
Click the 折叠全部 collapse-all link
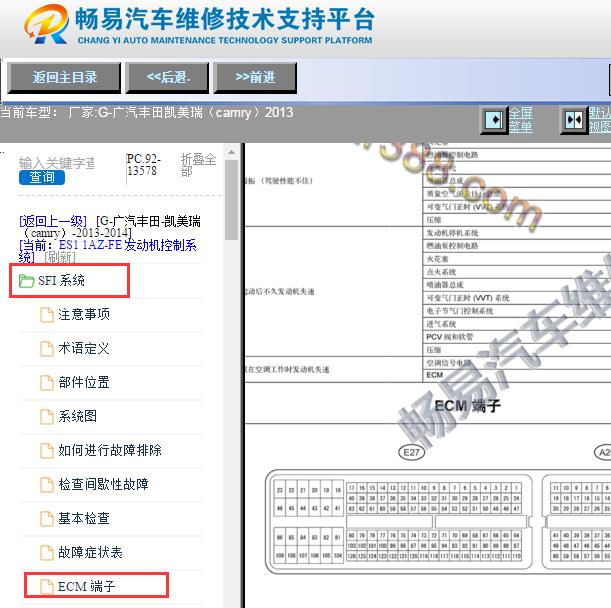tap(198, 165)
